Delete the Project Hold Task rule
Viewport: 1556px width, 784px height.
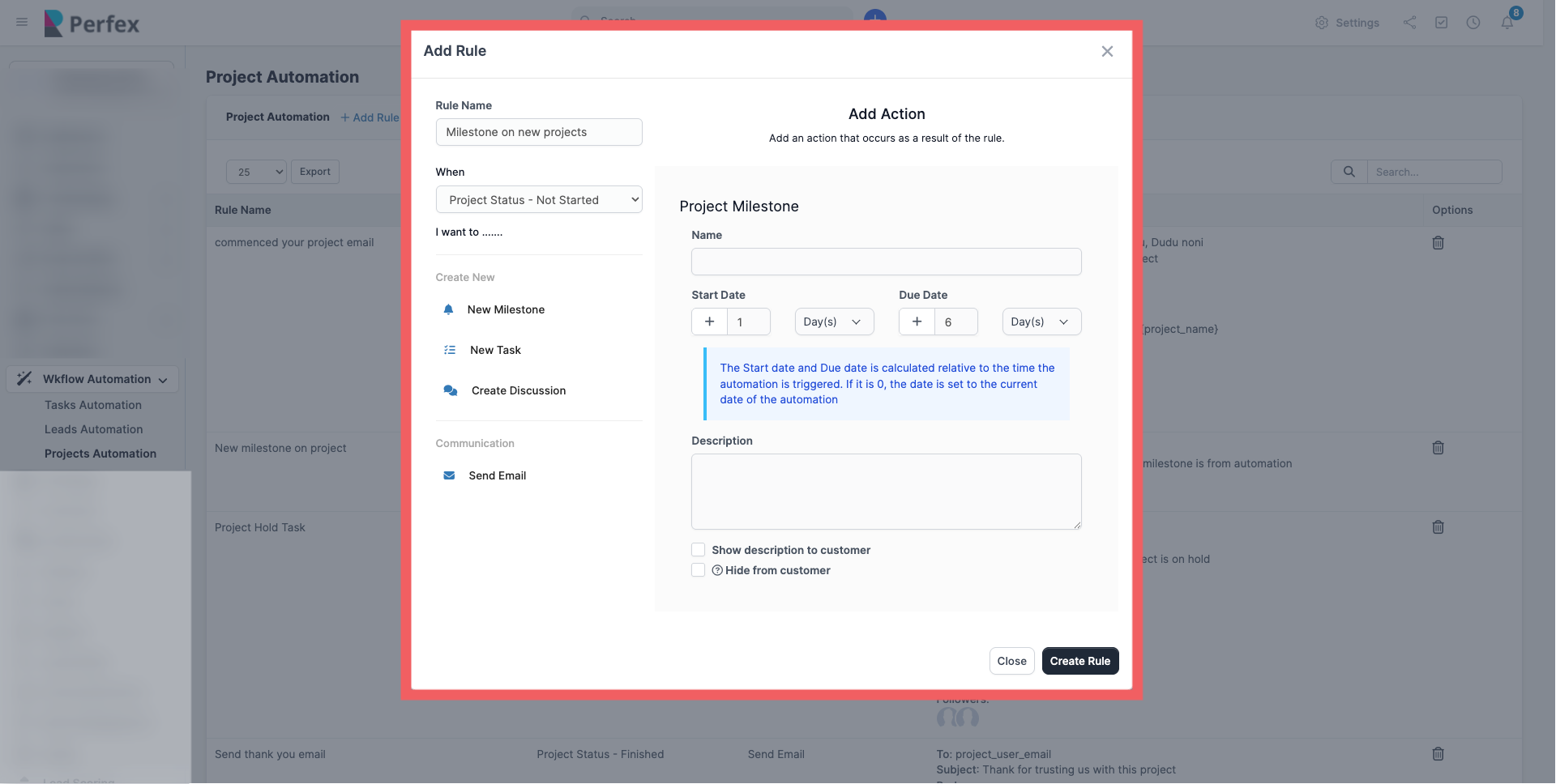click(1438, 527)
